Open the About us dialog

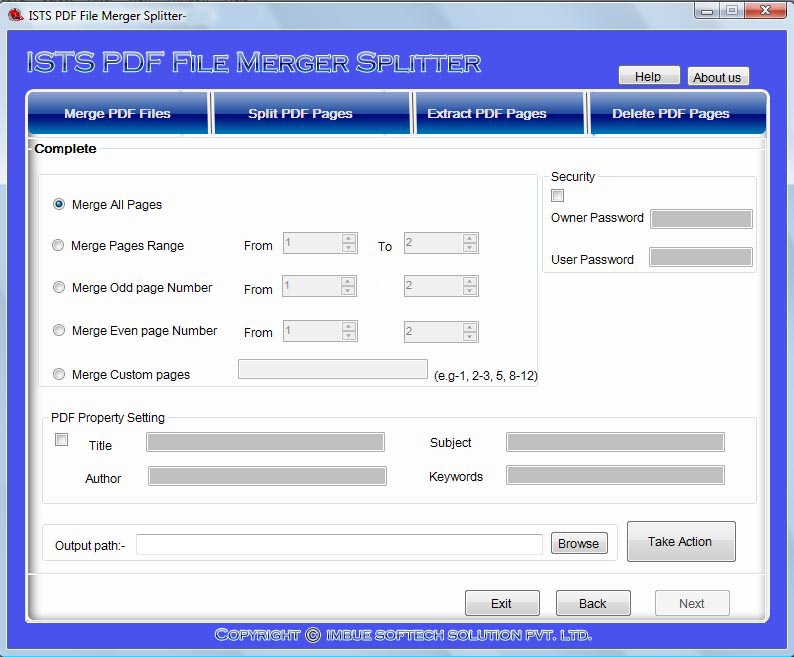(x=717, y=77)
